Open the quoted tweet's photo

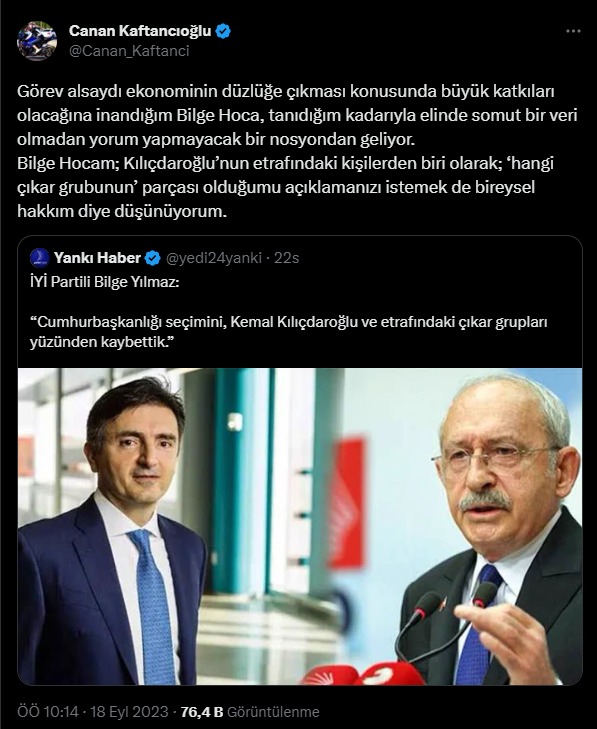[300, 526]
